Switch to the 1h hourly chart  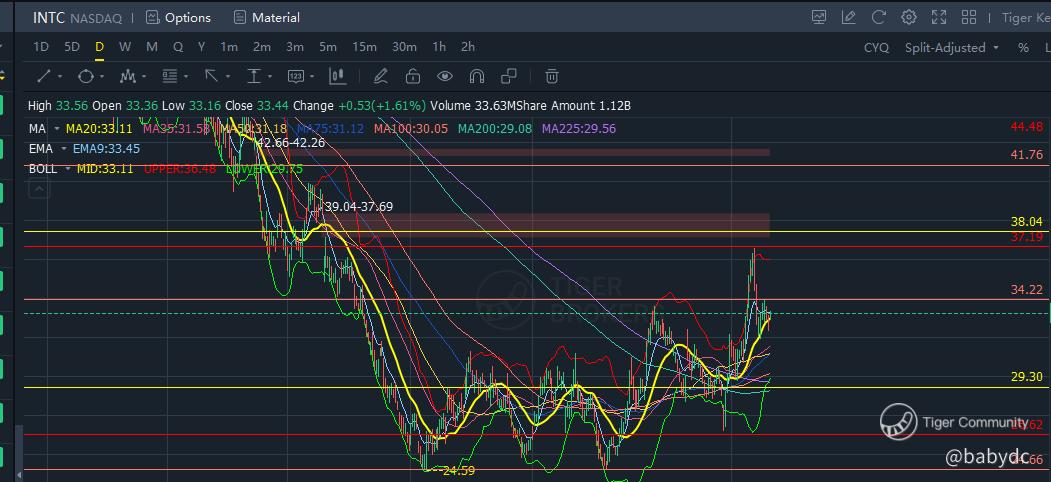(439, 47)
